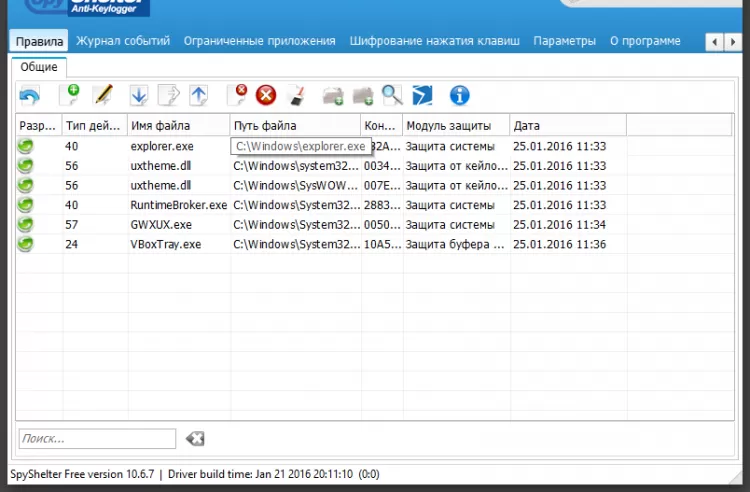Go to О программе tab
The width and height of the screenshot is (750, 492).
(x=645, y=41)
